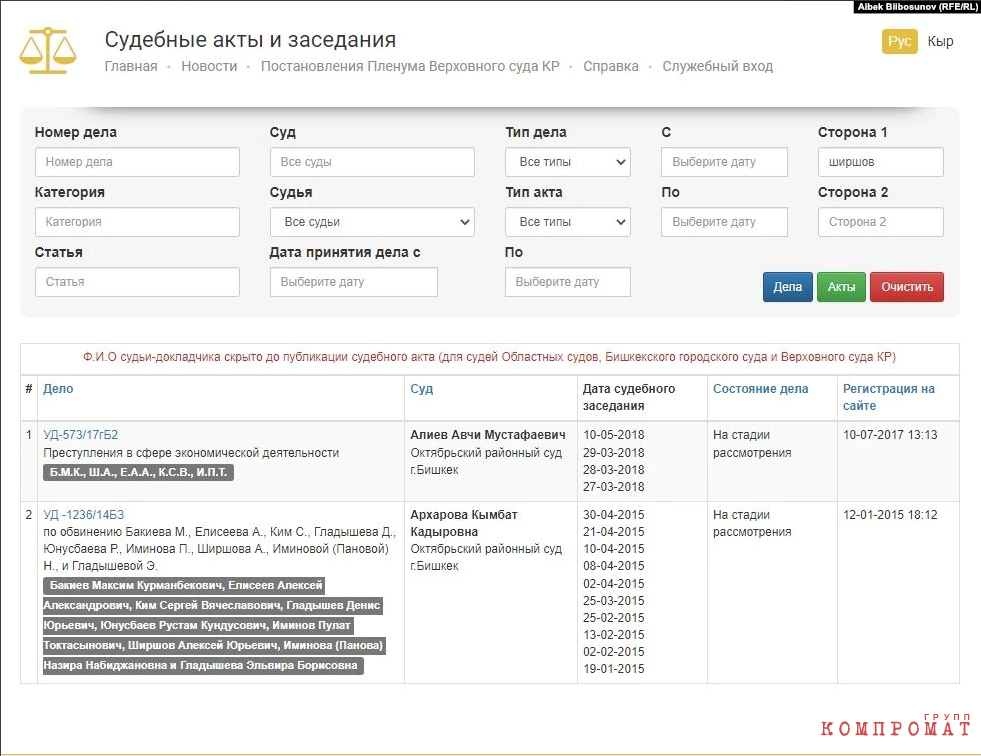Sort by Регистрация на сайте header

[x=888, y=397]
